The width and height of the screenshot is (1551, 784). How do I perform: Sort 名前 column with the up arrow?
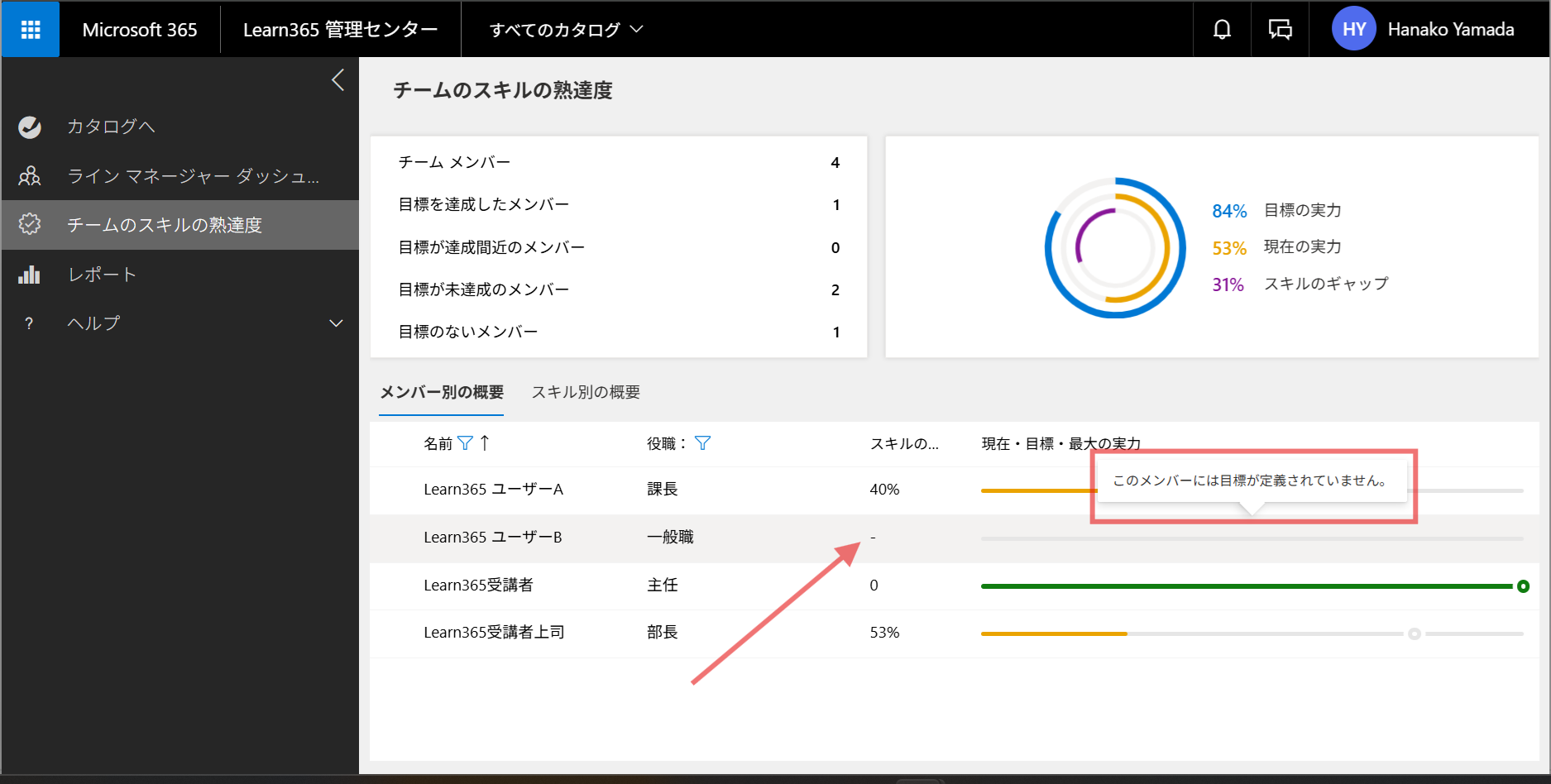[x=485, y=443]
